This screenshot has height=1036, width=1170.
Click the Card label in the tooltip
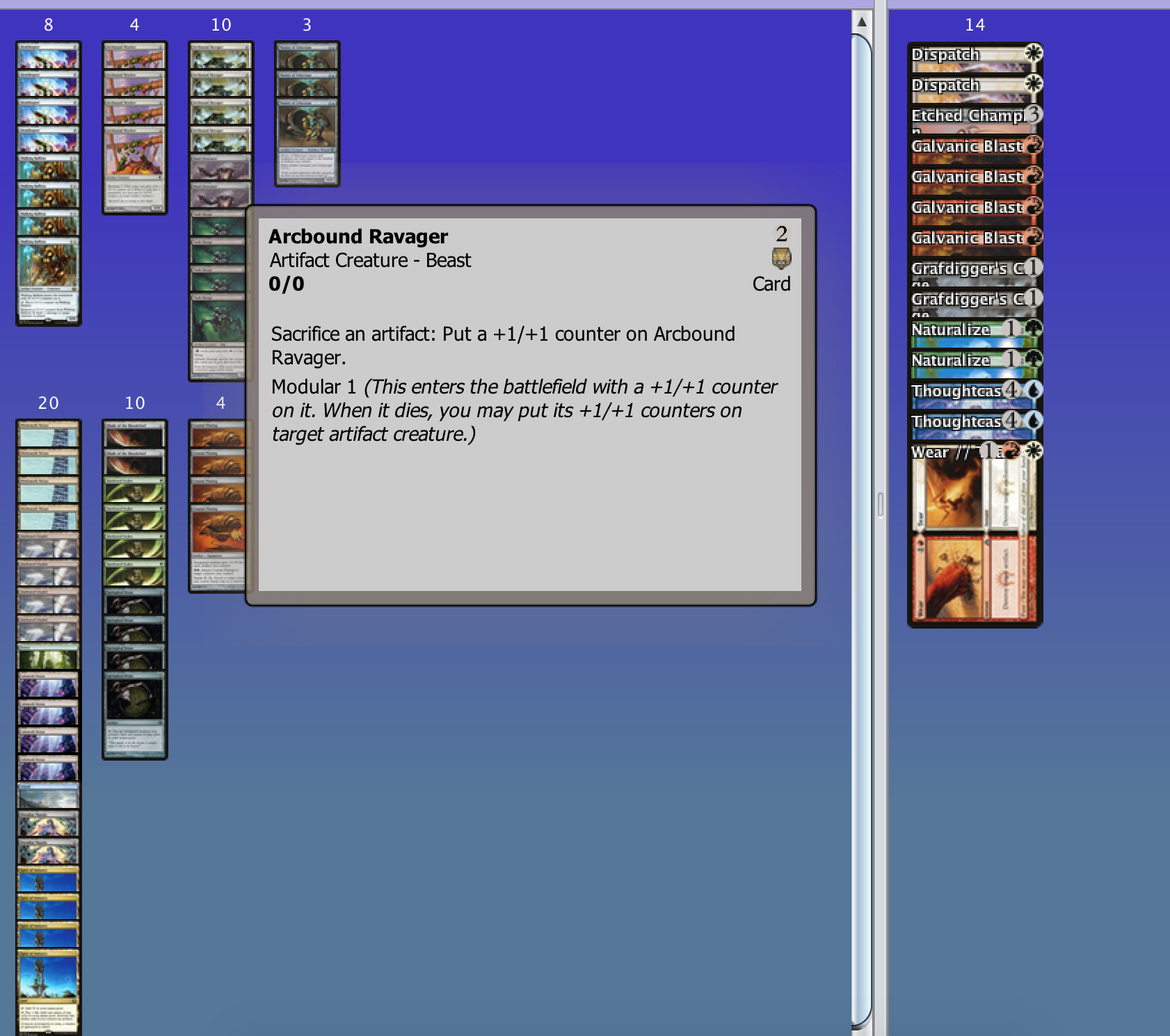(771, 284)
